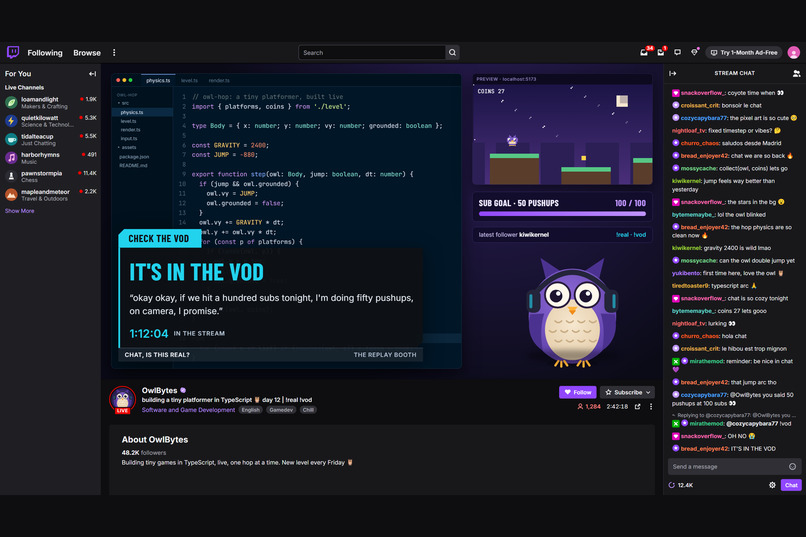This screenshot has width=806, height=537.
Task: Open the mapleandmeteor Travel & Outdoors channel
Action: tap(50, 195)
